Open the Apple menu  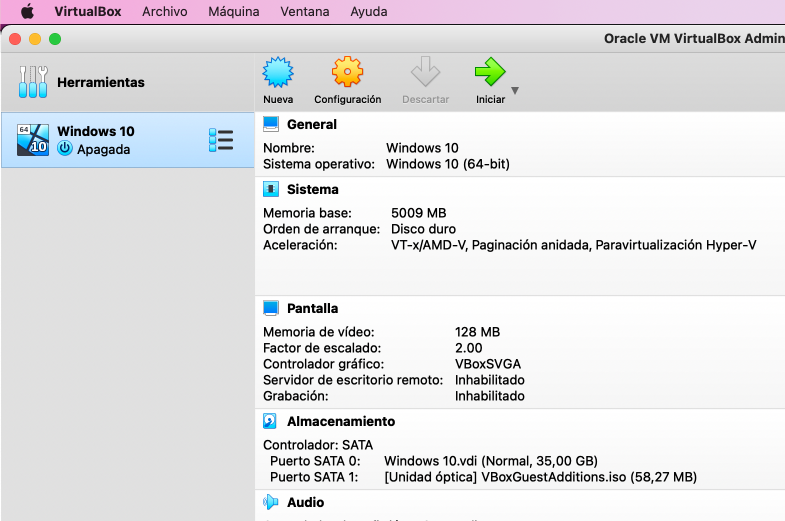27,12
